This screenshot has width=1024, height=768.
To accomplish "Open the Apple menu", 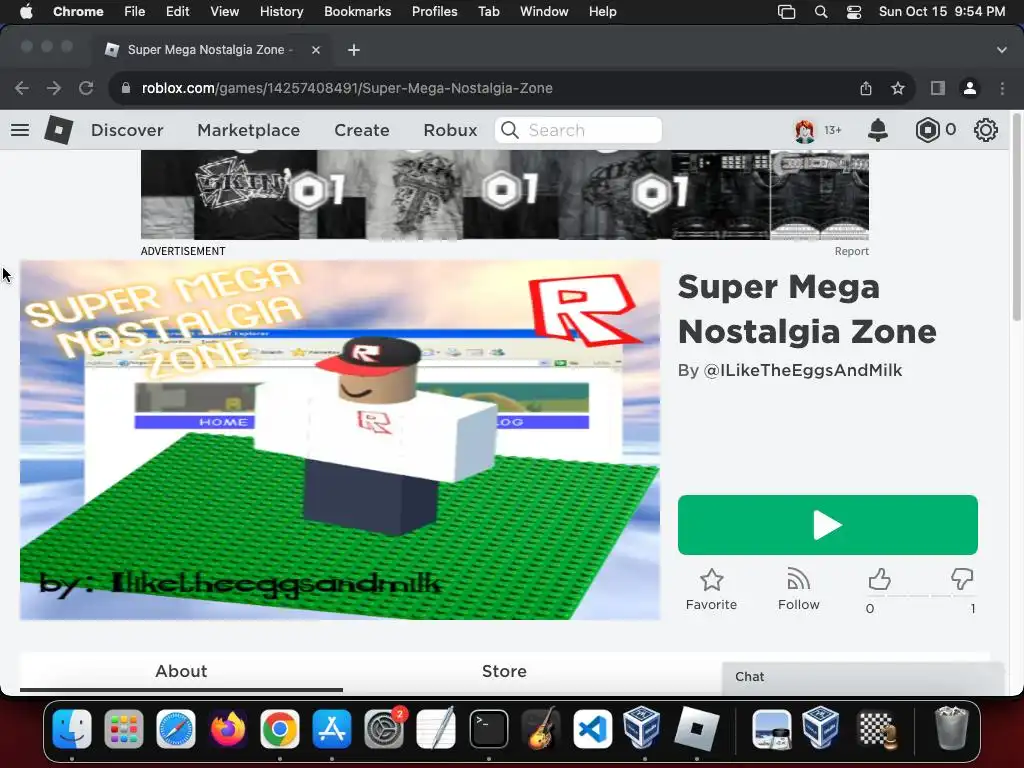I will (x=26, y=12).
